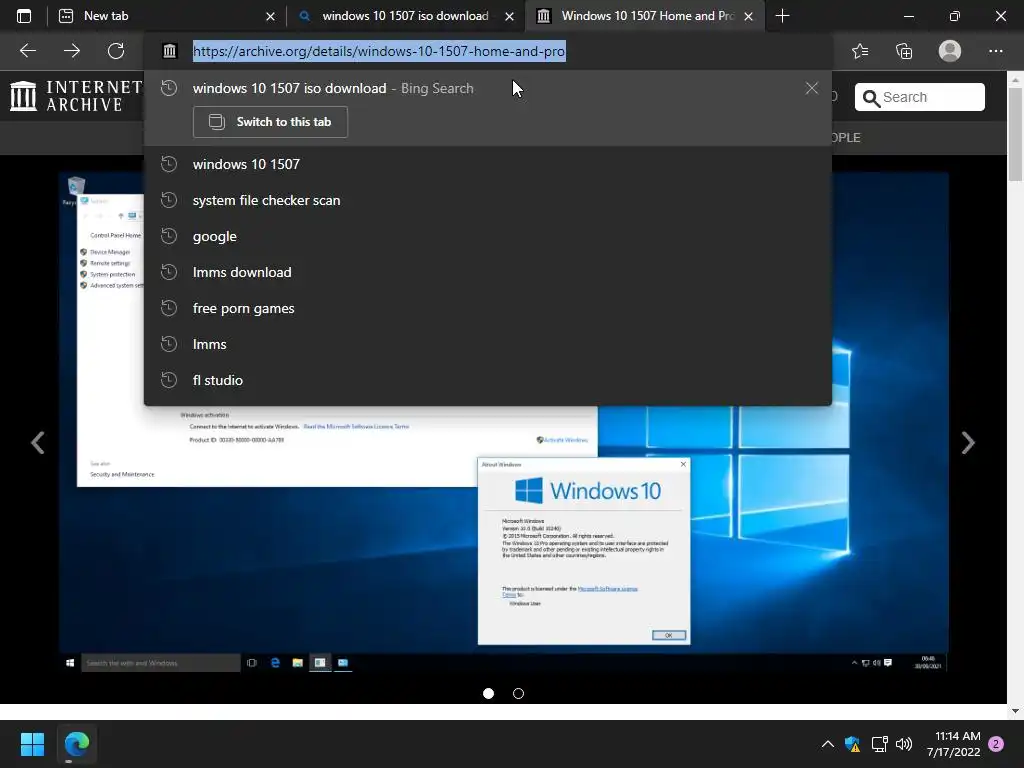Screen dimensions: 1024x768
Task: Remove the Bing Search suggestion with X
Action: coord(811,88)
